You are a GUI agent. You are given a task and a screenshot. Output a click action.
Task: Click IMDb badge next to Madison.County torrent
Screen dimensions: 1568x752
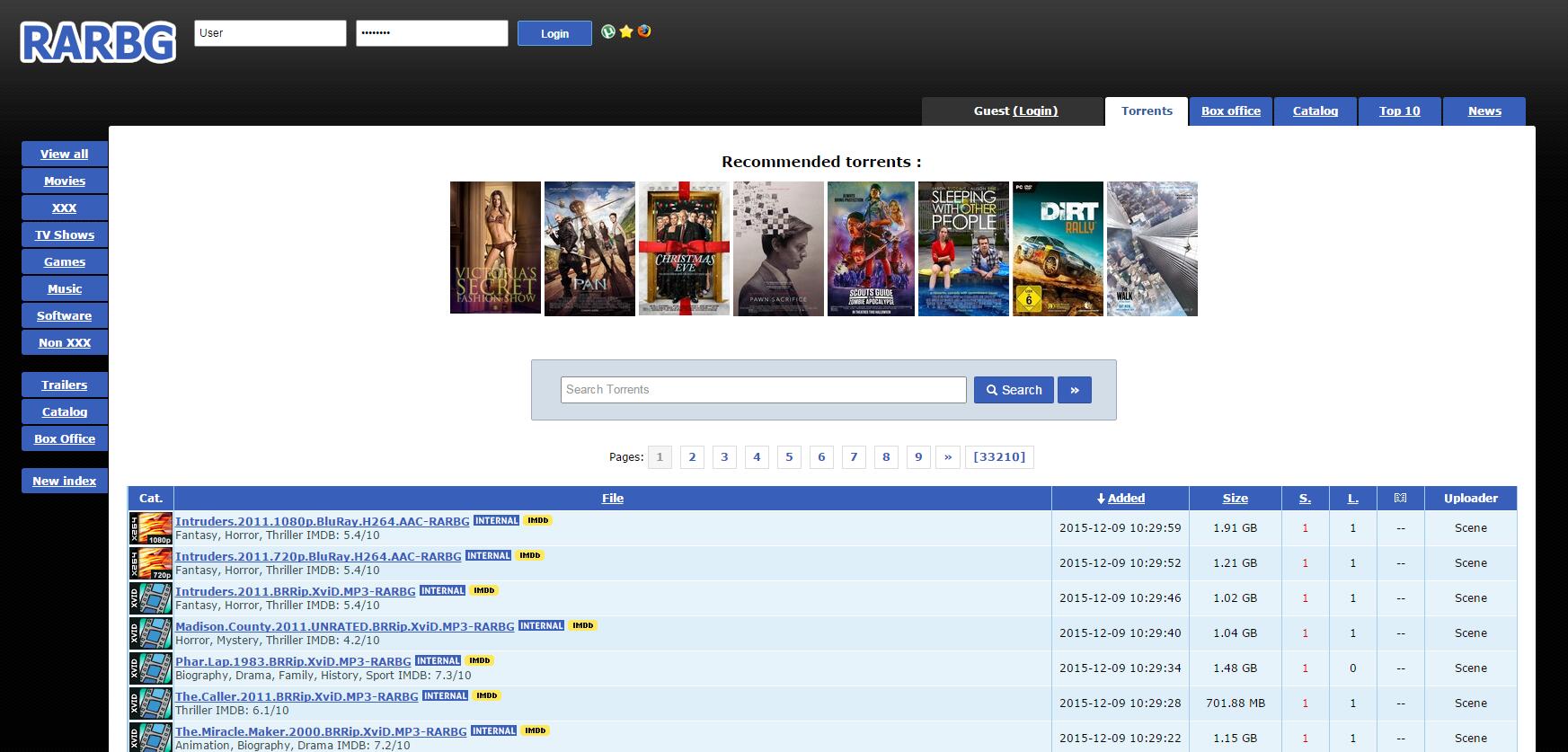point(582,625)
